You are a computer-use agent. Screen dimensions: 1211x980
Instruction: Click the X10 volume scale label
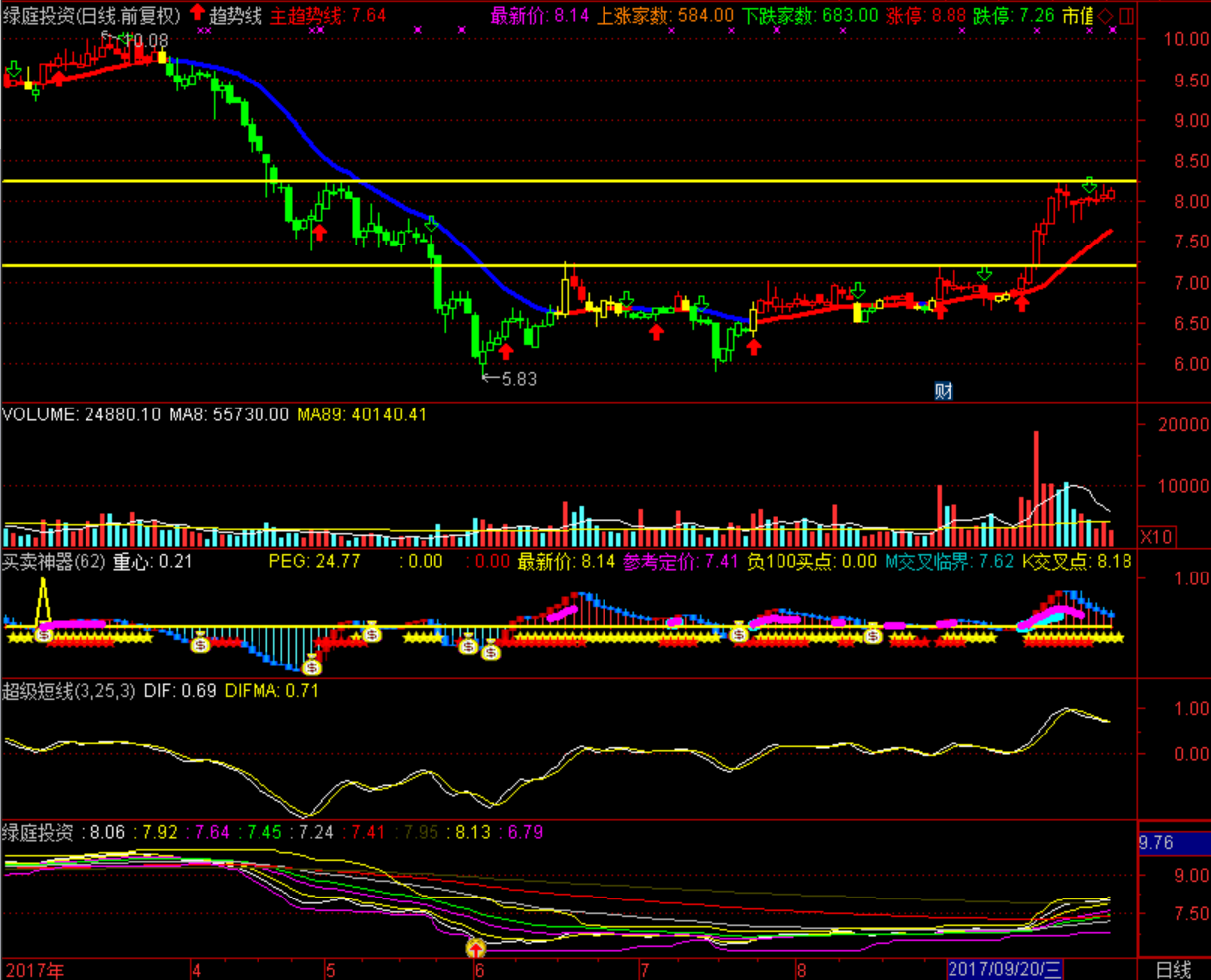pos(1155,536)
